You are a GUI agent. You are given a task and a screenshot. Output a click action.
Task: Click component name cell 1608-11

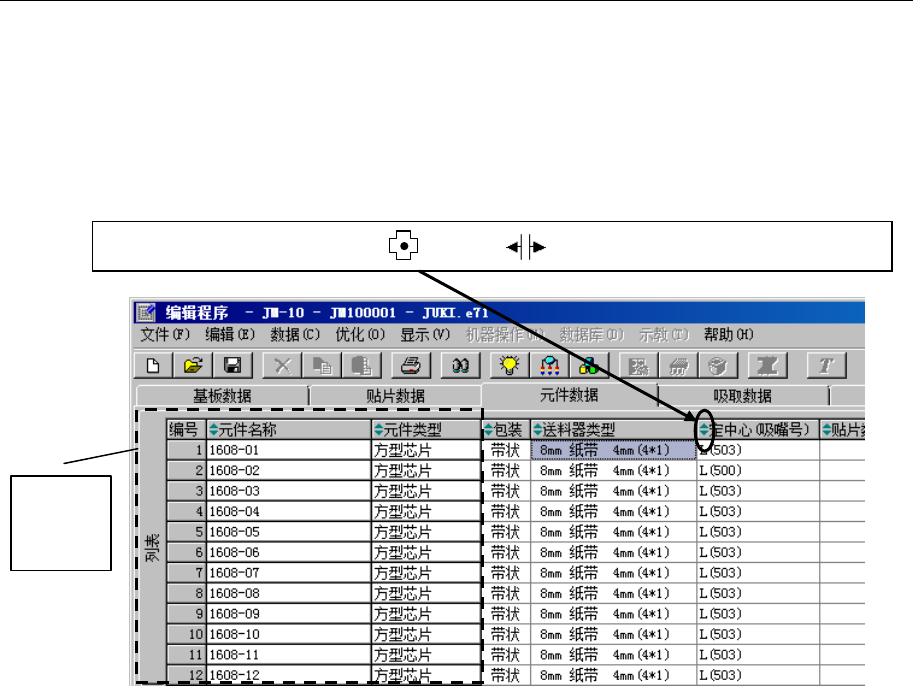tap(289, 655)
